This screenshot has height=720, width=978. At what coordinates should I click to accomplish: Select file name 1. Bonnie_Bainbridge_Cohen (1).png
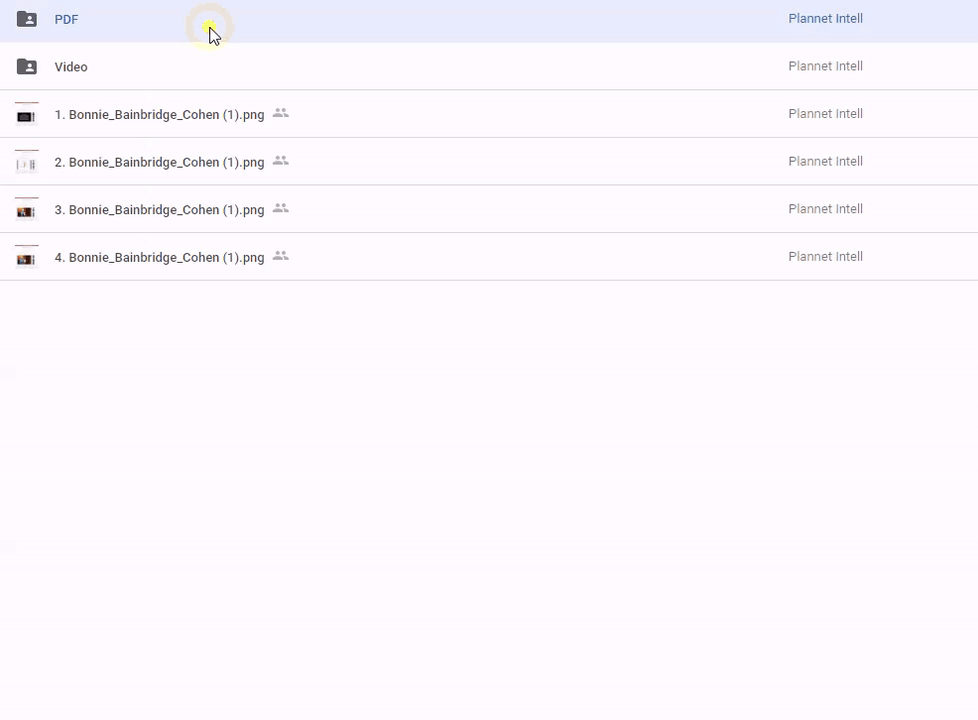[159, 115]
